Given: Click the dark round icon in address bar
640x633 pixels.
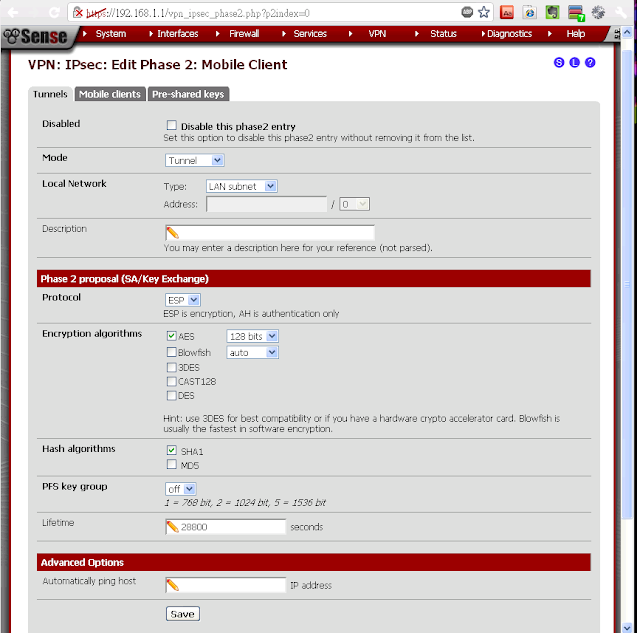Looking at the screenshot, I should point(467,12).
